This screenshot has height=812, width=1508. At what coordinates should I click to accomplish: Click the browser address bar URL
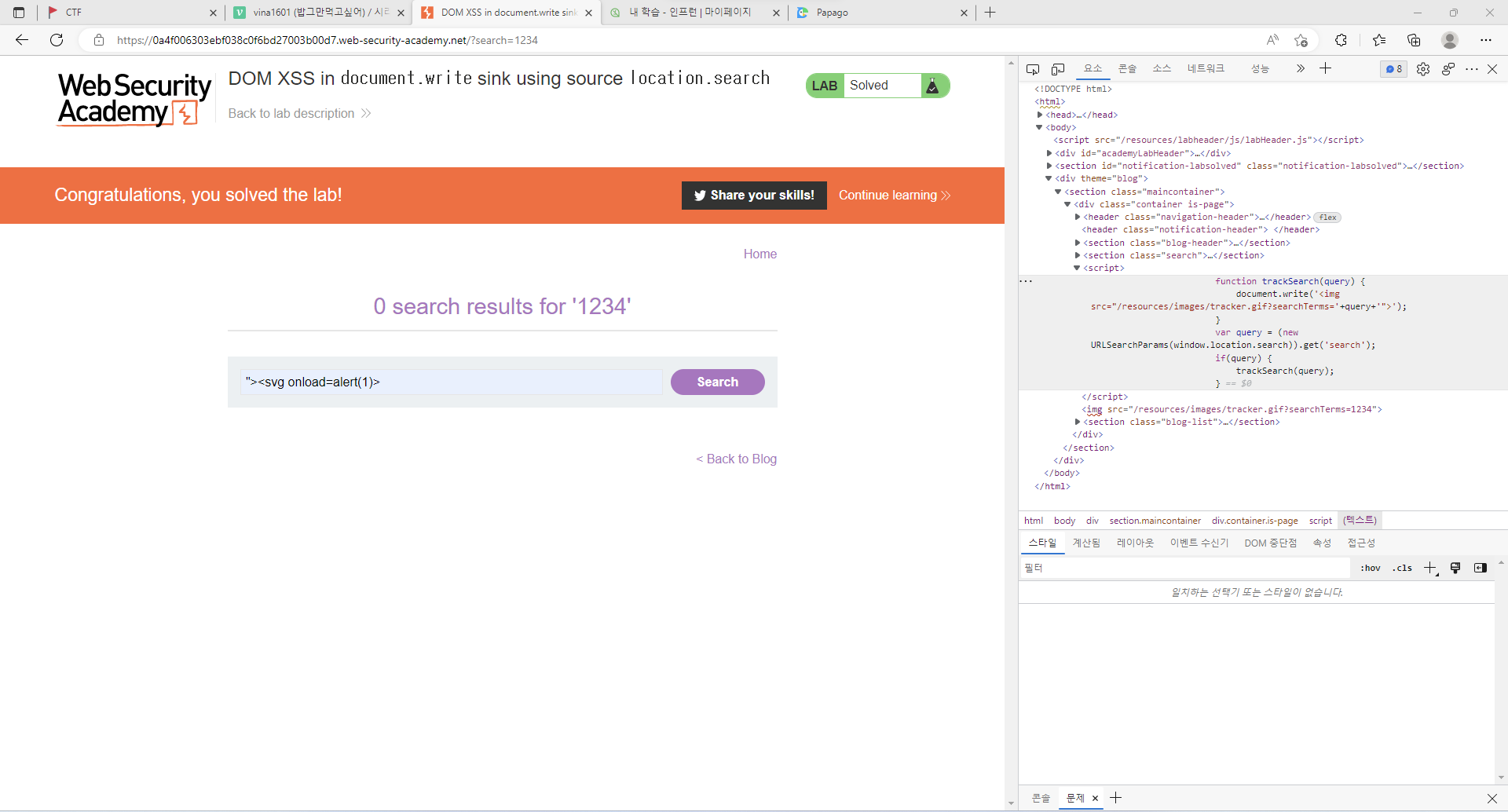(x=328, y=40)
